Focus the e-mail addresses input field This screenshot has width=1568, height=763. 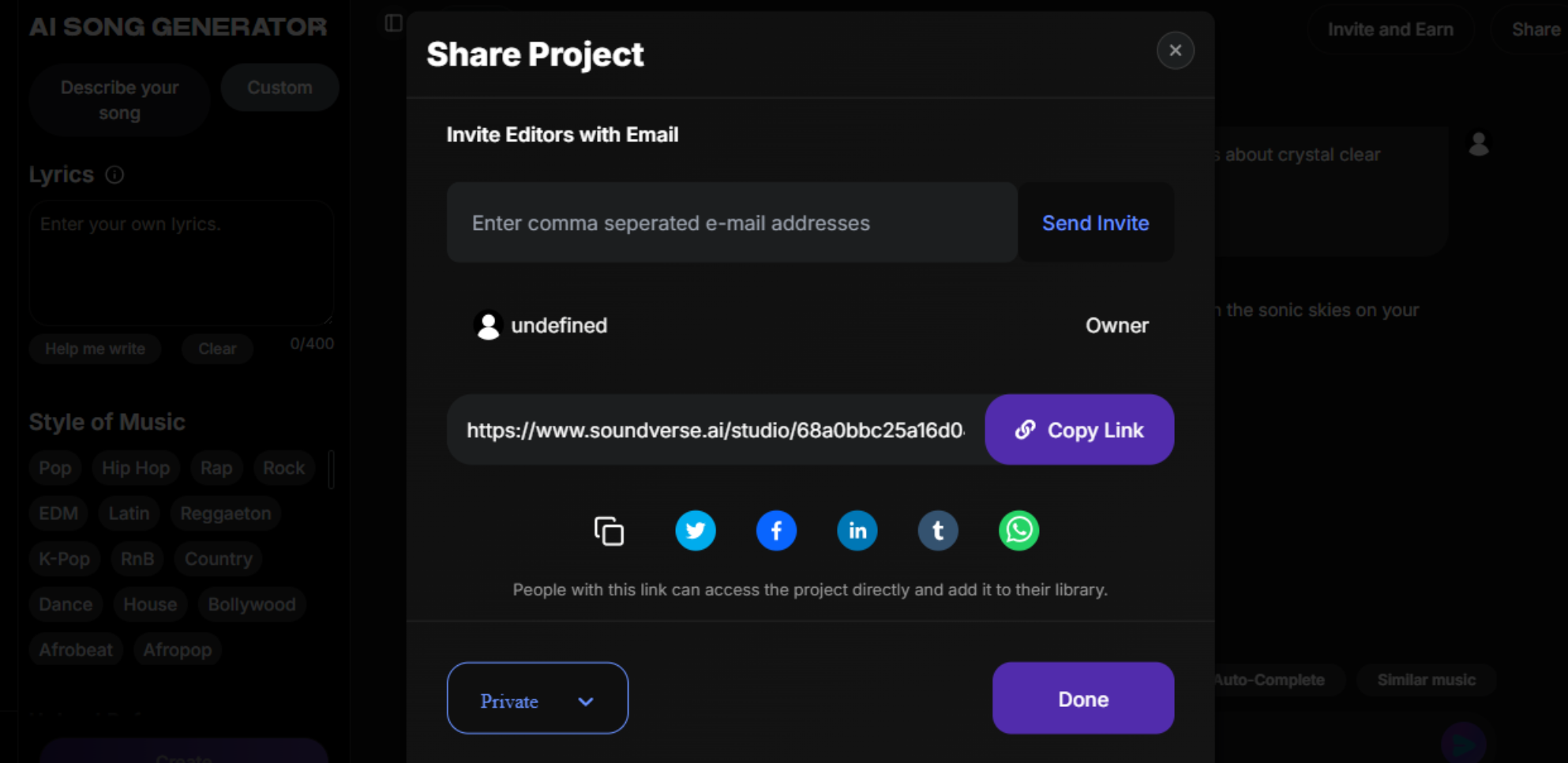[732, 223]
